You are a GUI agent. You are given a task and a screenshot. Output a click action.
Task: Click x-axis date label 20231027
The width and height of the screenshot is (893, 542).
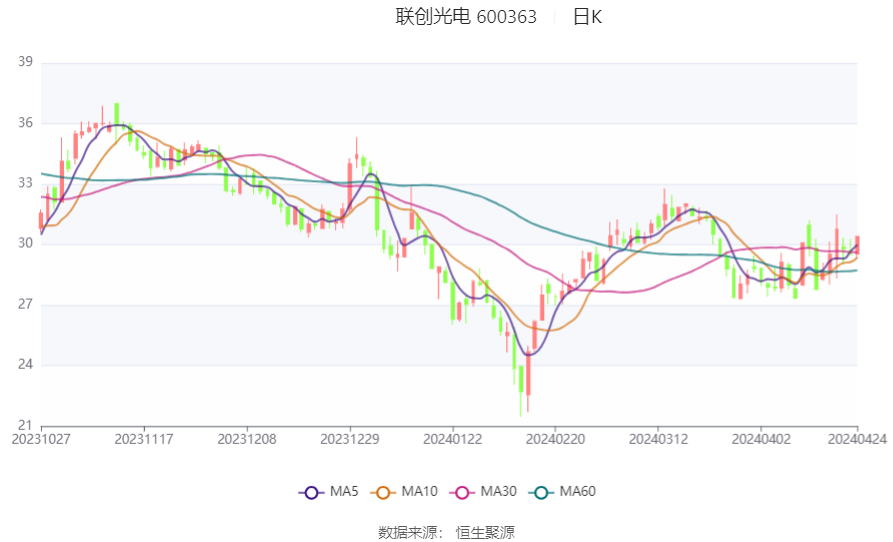pyautogui.click(x=41, y=440)
